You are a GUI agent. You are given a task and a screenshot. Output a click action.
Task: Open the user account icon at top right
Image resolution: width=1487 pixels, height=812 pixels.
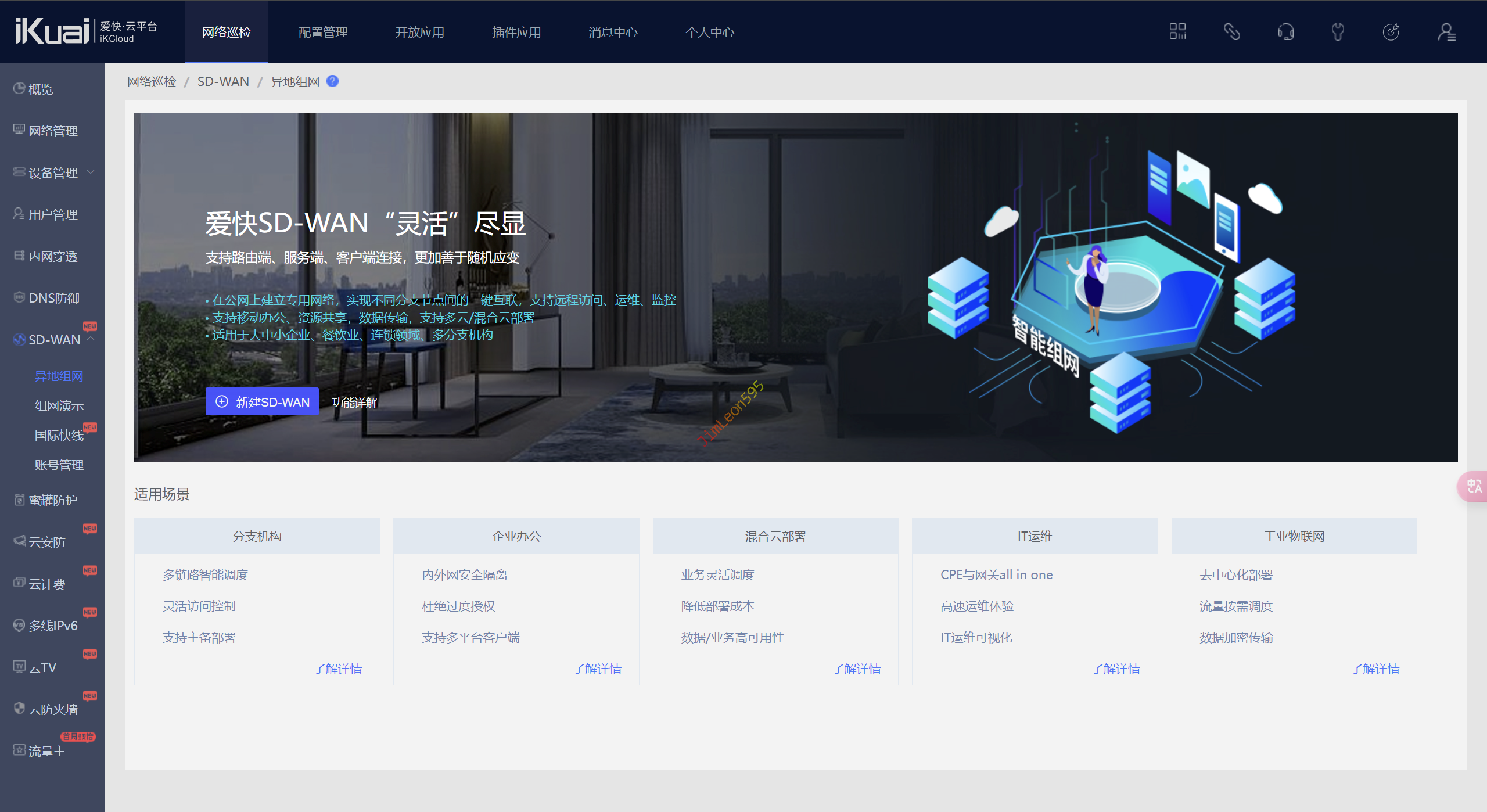[x=1446, y=31]
